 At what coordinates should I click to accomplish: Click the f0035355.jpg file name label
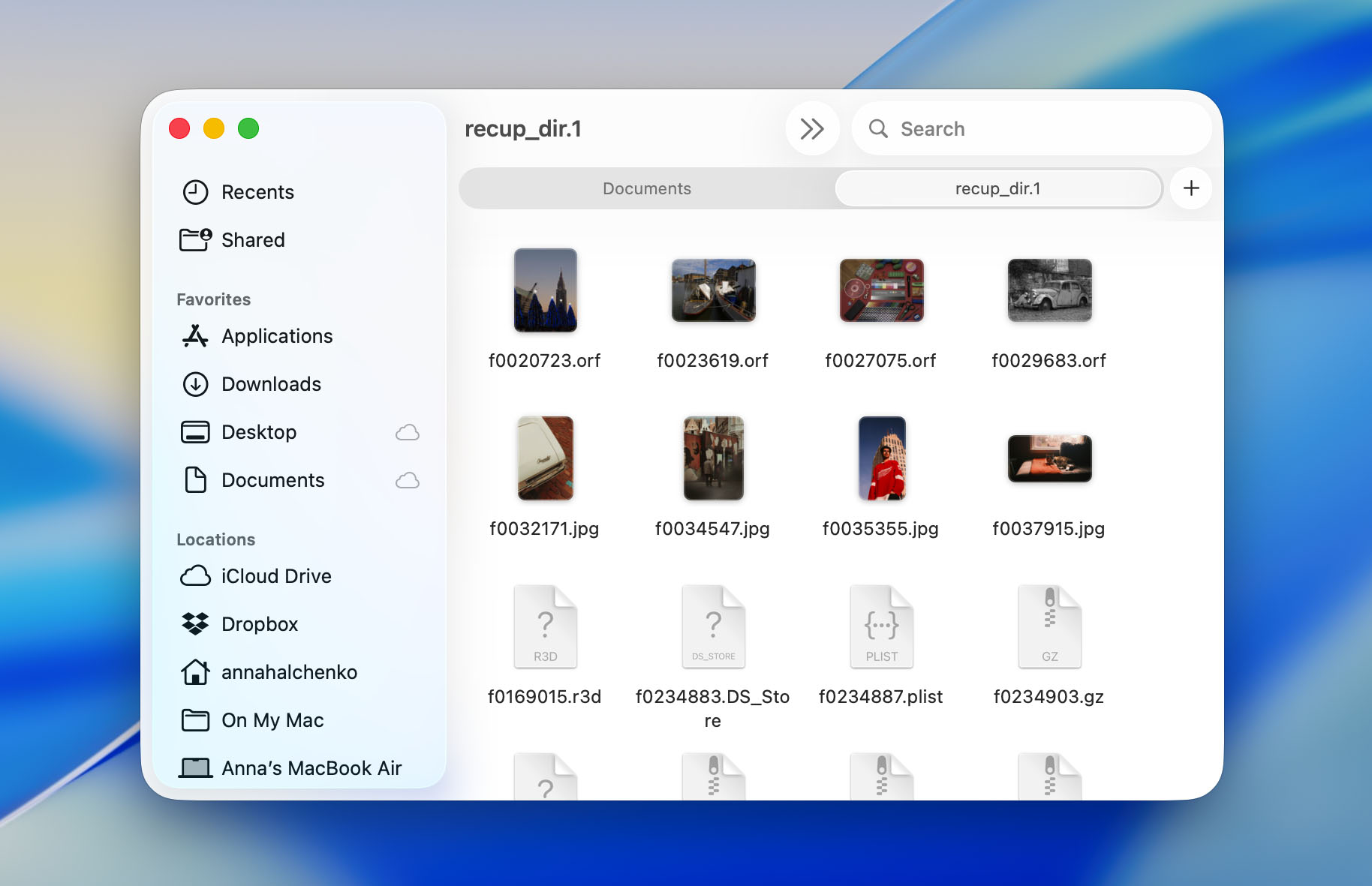coord(881,529)
